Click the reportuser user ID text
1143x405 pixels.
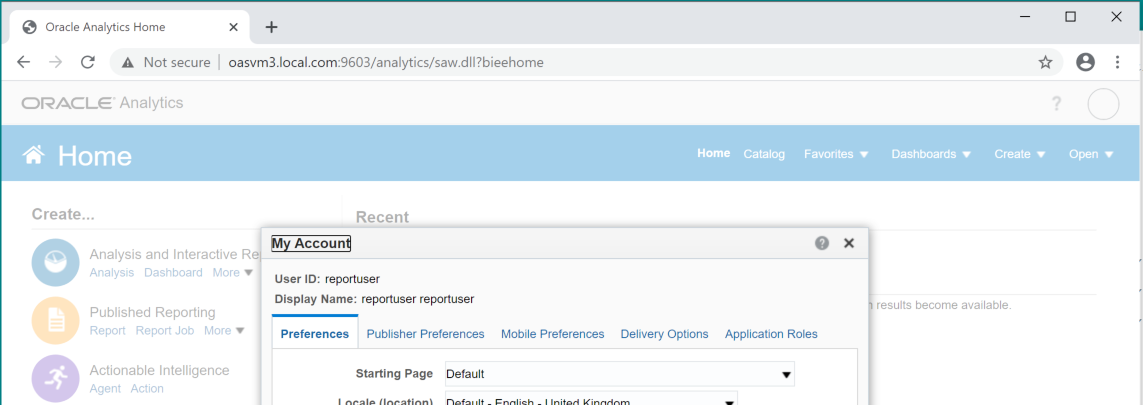point(352,279)
